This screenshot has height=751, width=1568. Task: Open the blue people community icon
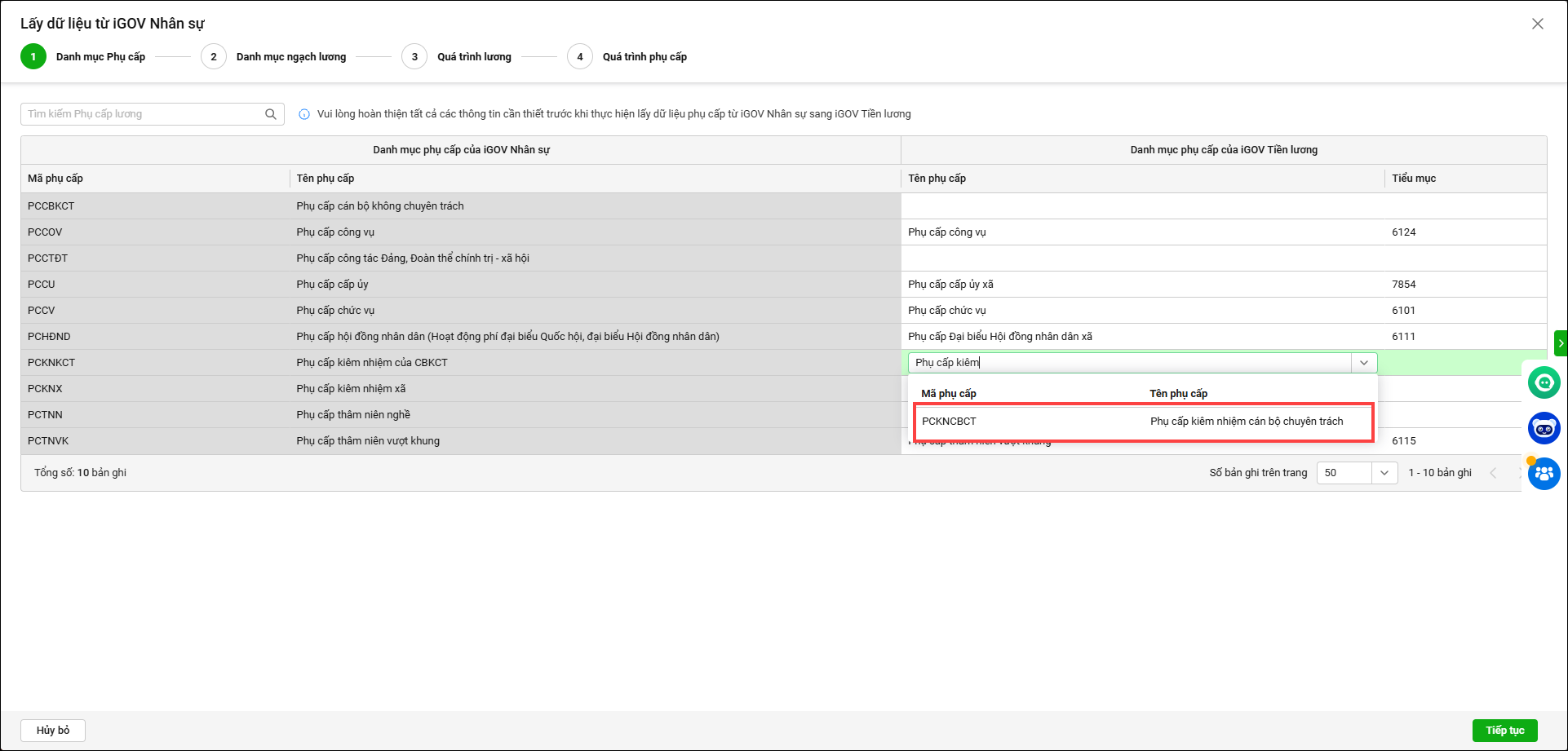[x=1544, y=474]
